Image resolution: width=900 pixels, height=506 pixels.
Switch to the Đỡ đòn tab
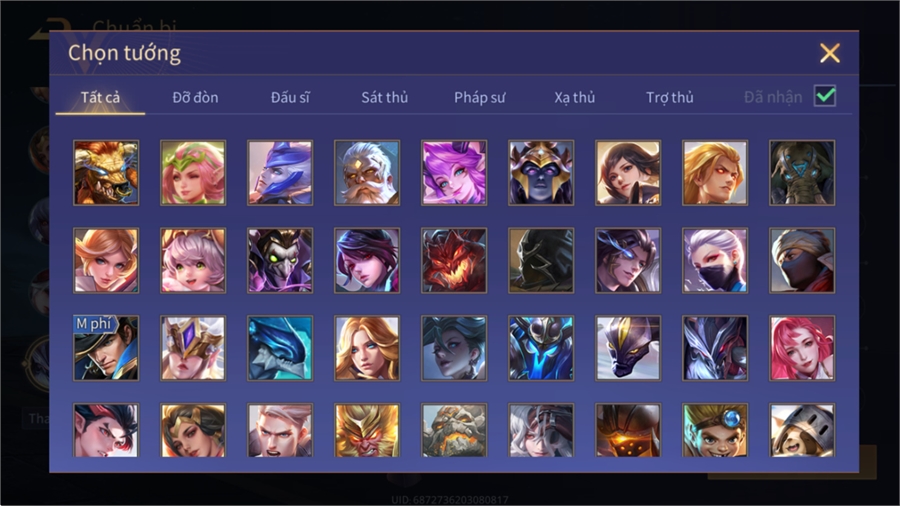(195, 98)
